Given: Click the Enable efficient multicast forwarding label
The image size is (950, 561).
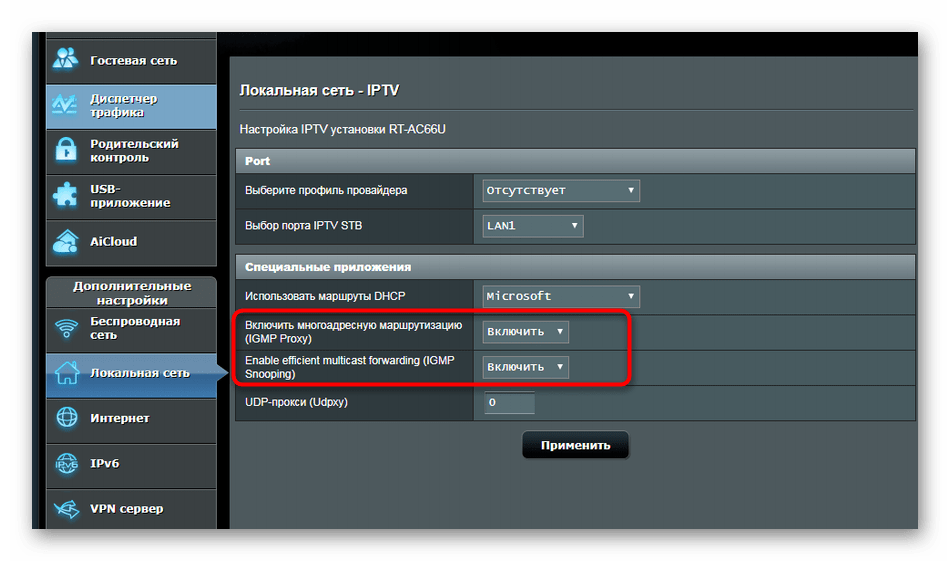Looking at the screenshot, I should [350, 367].
